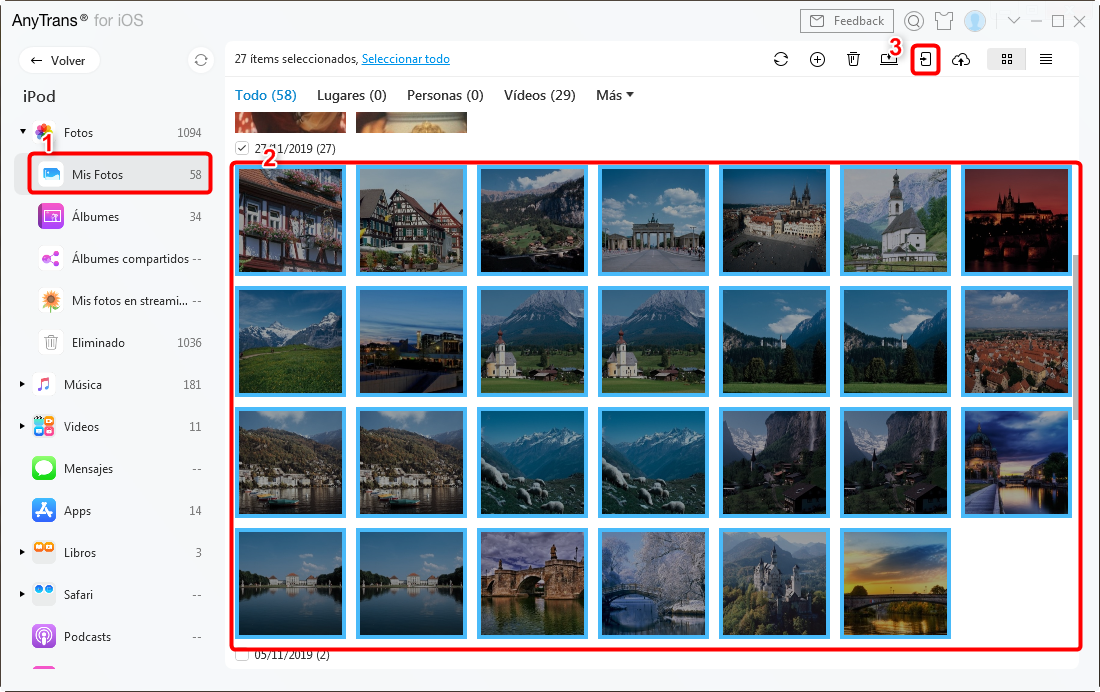Viewport: 1100px width, 692px height.
Task: Open the Más dropdown menu
Action: pos(615,95)
